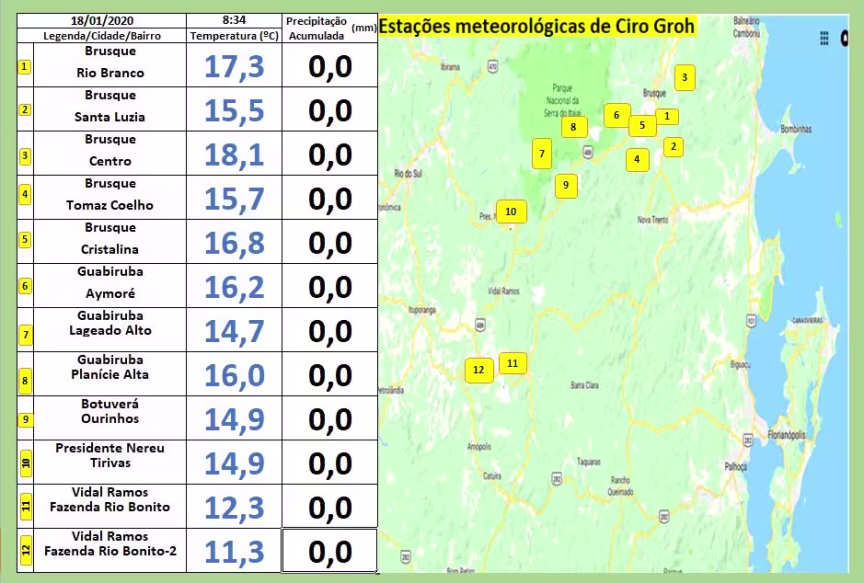Click the Estações meteorológicas de Ciro Groh title
864x583 pixels.
(x=539, y=27)
